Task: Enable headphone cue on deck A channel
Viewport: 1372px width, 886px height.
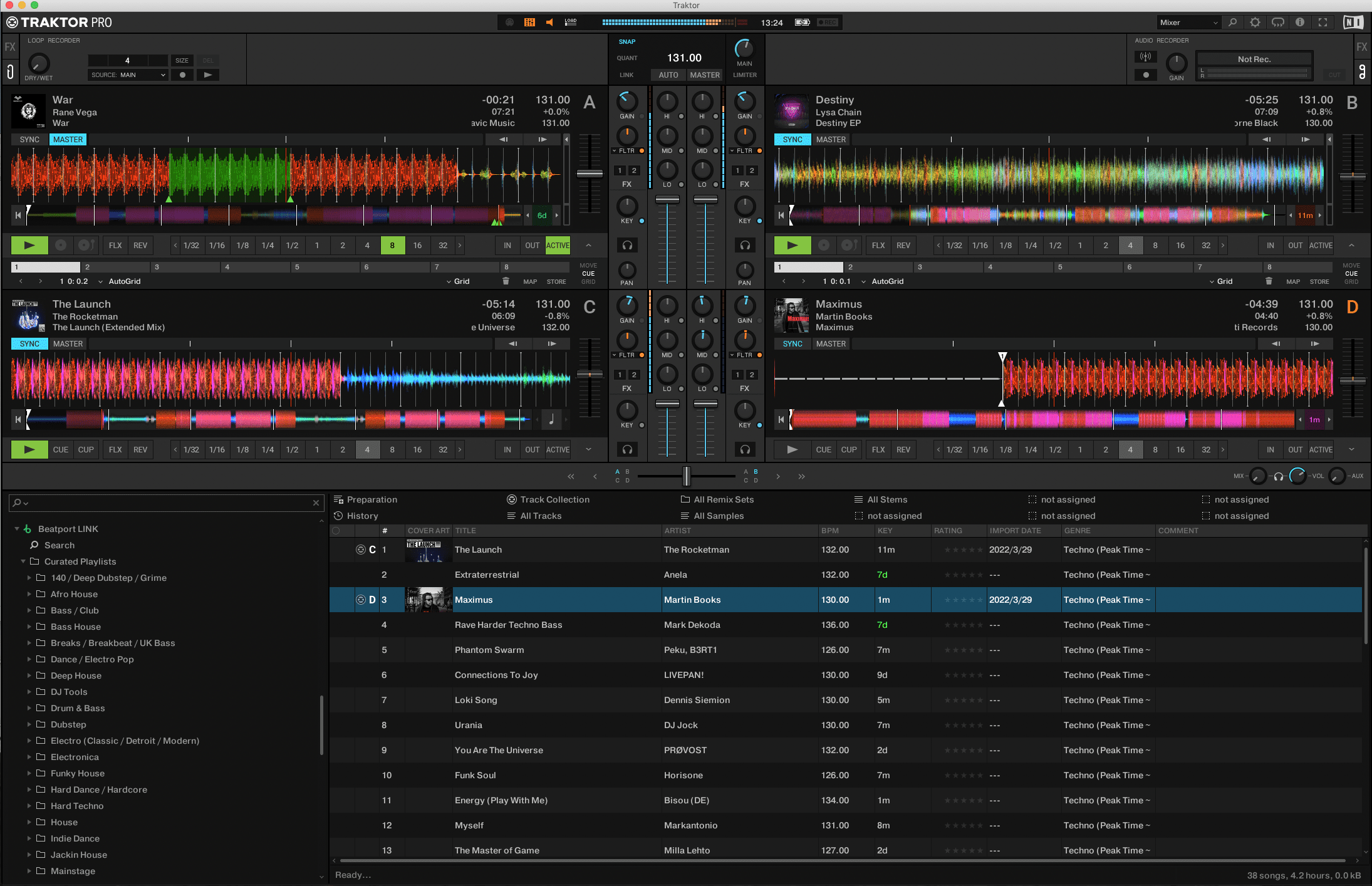Action: pos(627,246)
